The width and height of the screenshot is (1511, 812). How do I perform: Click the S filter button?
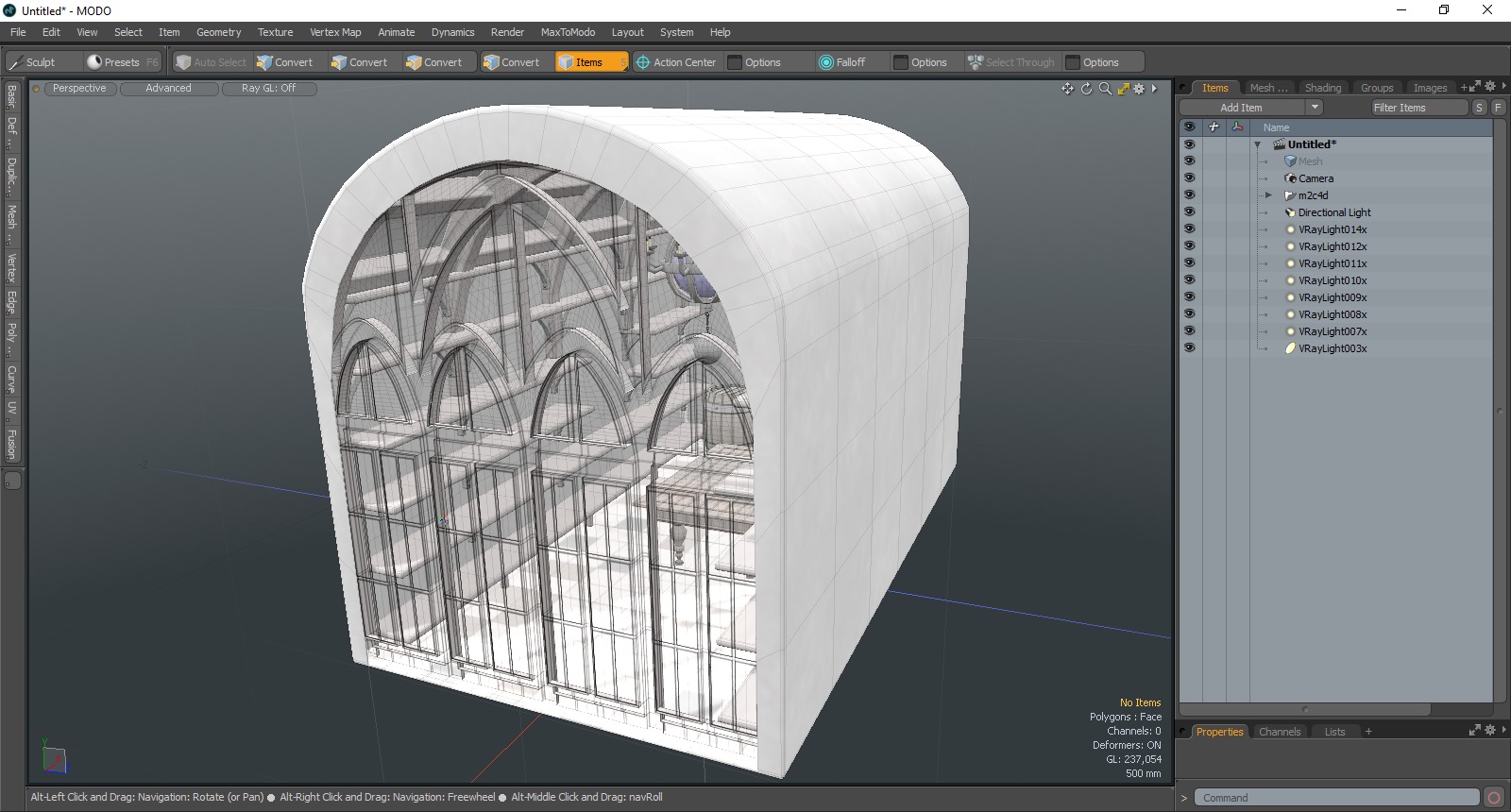coord(1479,108)
